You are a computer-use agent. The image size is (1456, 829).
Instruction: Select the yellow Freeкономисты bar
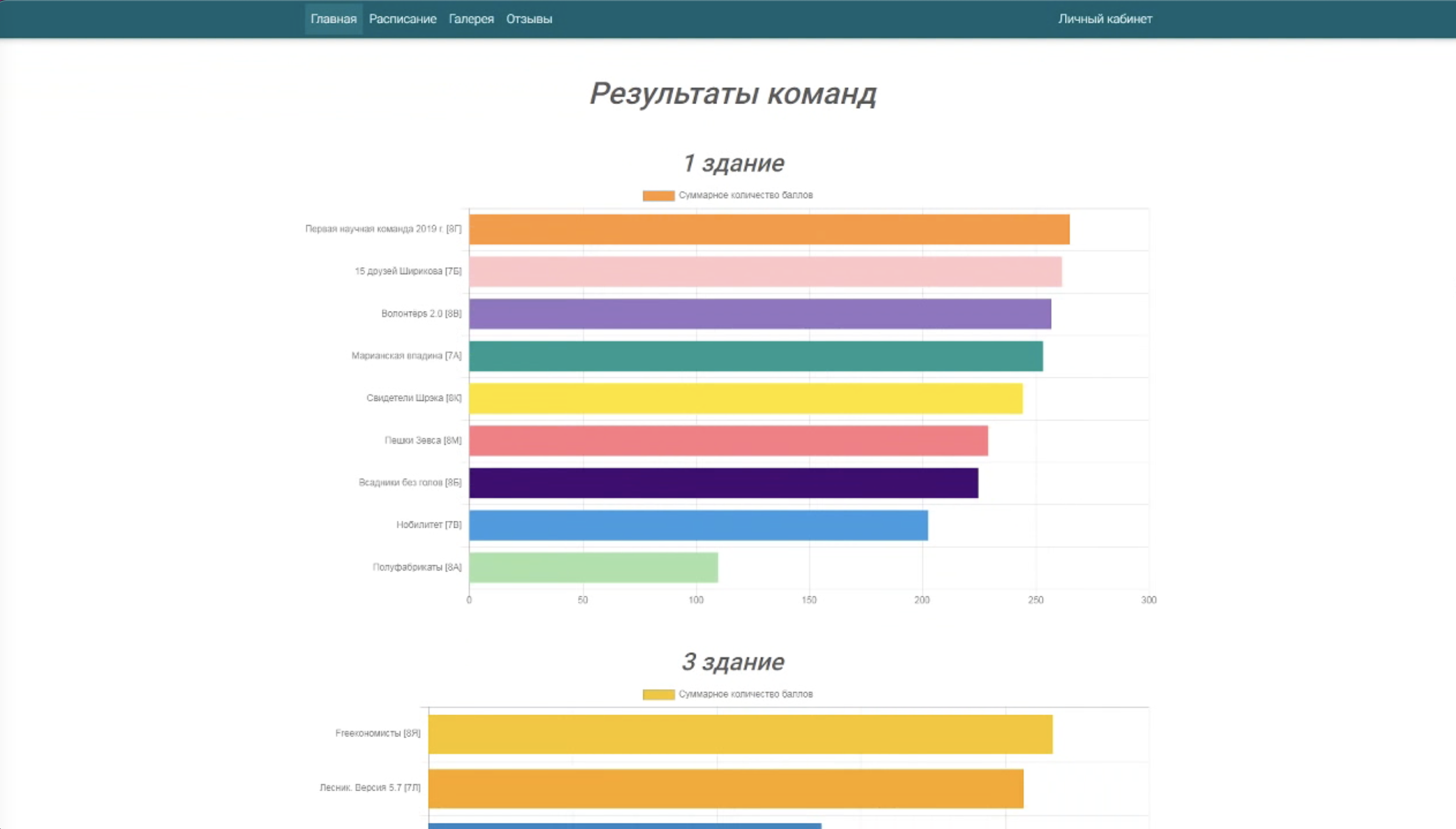740,734
